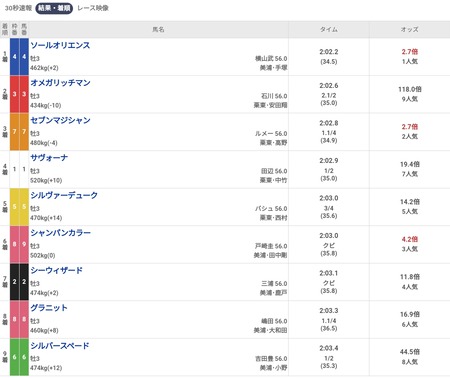Select the red 4.2倍 odds
Image resolution: width=450 pixels, height=378 pixels.
click(410, 239)
